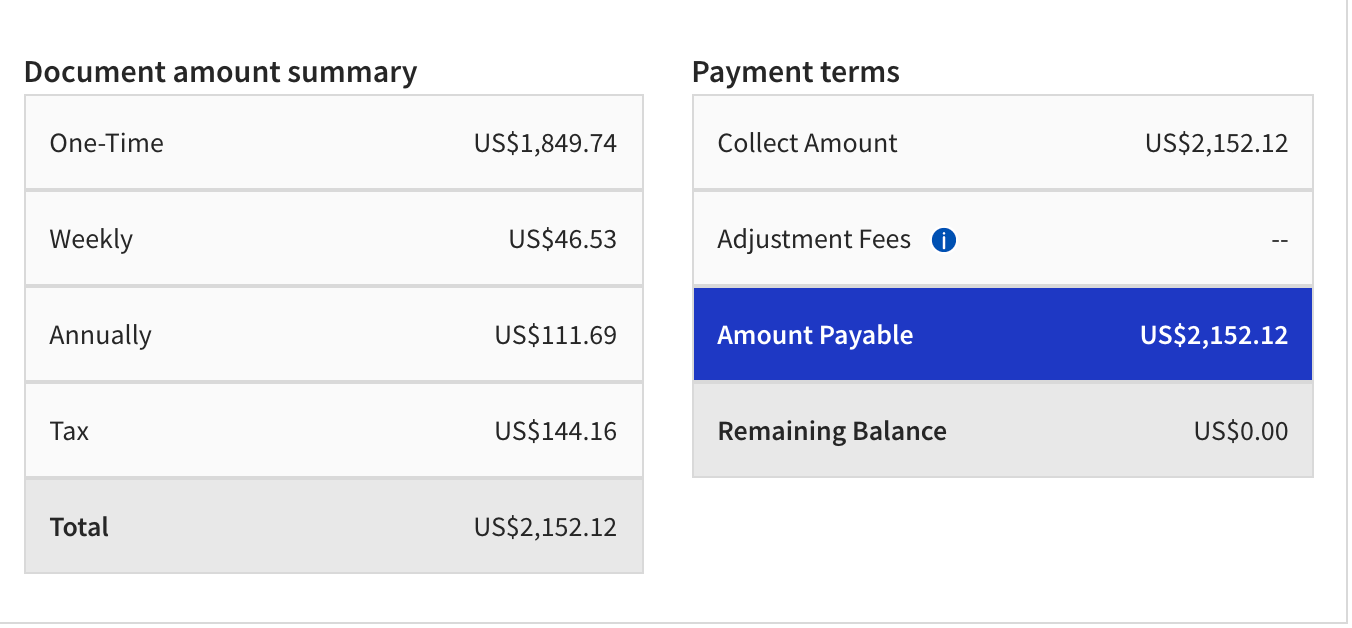Screen dimensions: 1352x628
Task: Click the Adjustment Fees label text
Action: click(815, 240)
